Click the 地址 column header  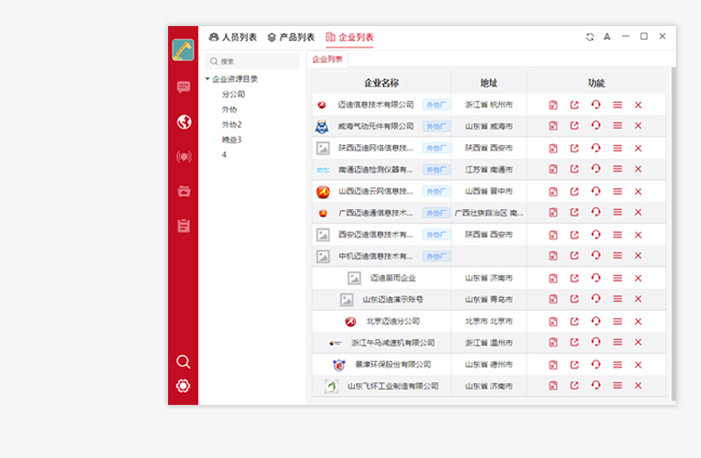[x=489, y=83]
